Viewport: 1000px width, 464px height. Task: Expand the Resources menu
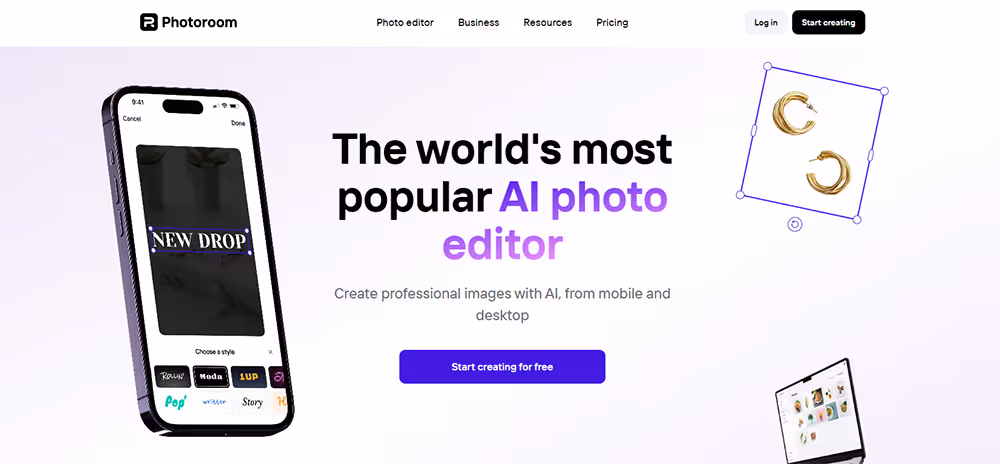click(x=548, y=22)
